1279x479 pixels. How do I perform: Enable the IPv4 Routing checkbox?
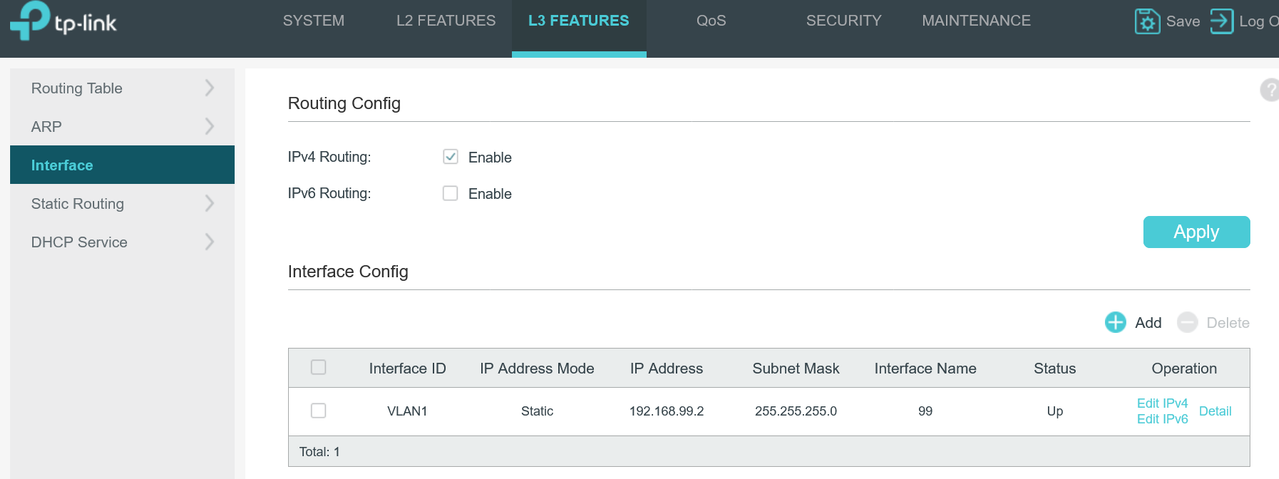tap(450, 157)
